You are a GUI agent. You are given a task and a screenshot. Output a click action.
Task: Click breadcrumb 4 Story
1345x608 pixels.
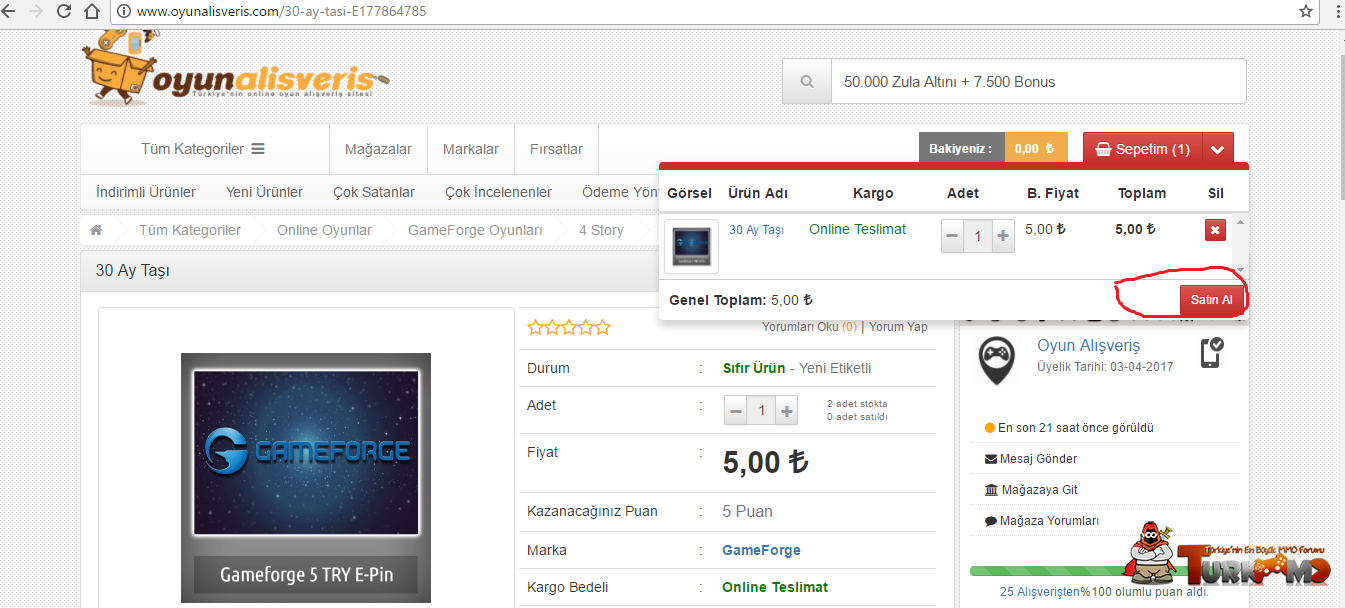click(601, 230)
